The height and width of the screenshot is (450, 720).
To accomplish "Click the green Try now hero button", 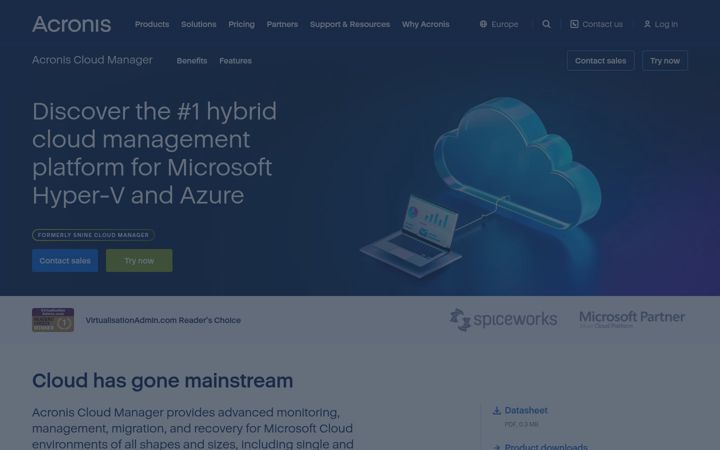I will tap(139, 260).
